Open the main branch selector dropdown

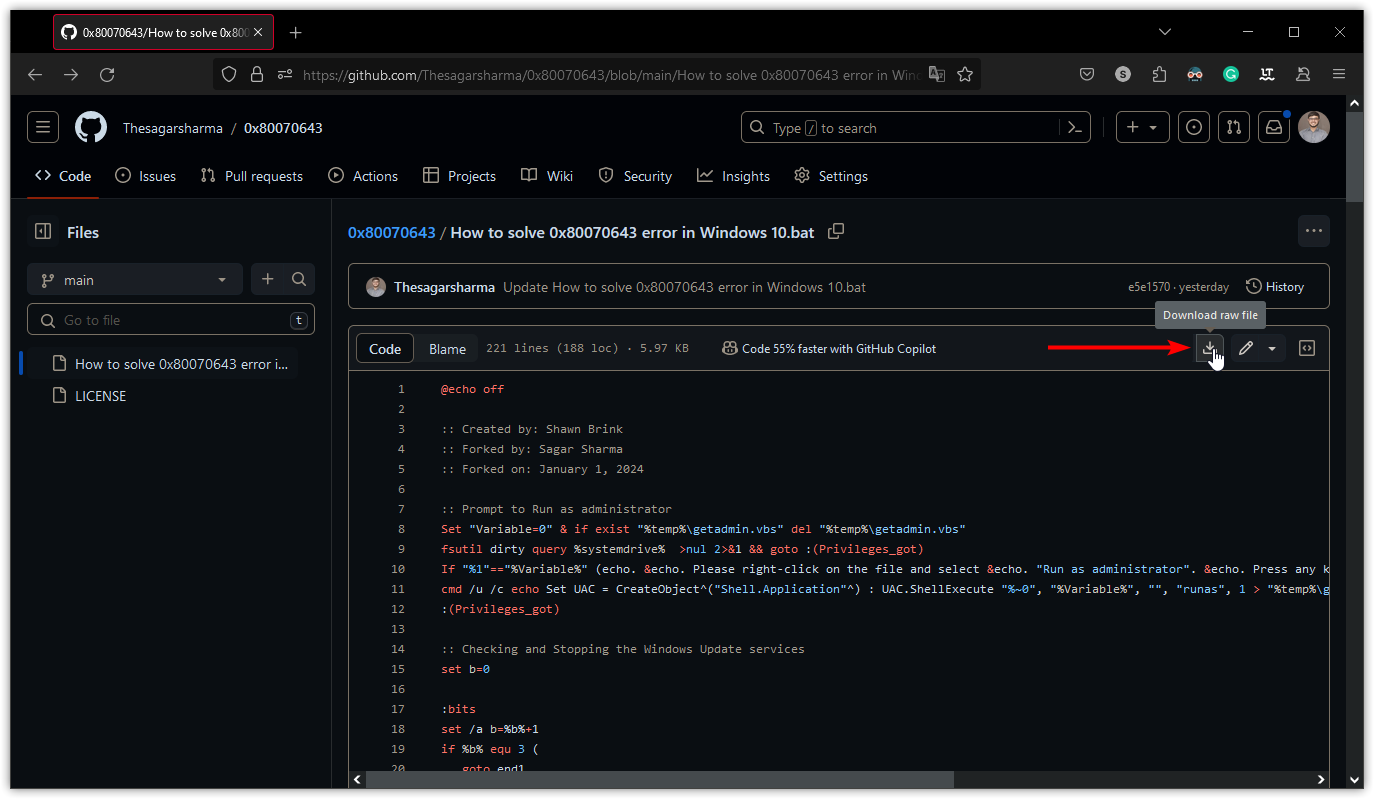point(135,280)
